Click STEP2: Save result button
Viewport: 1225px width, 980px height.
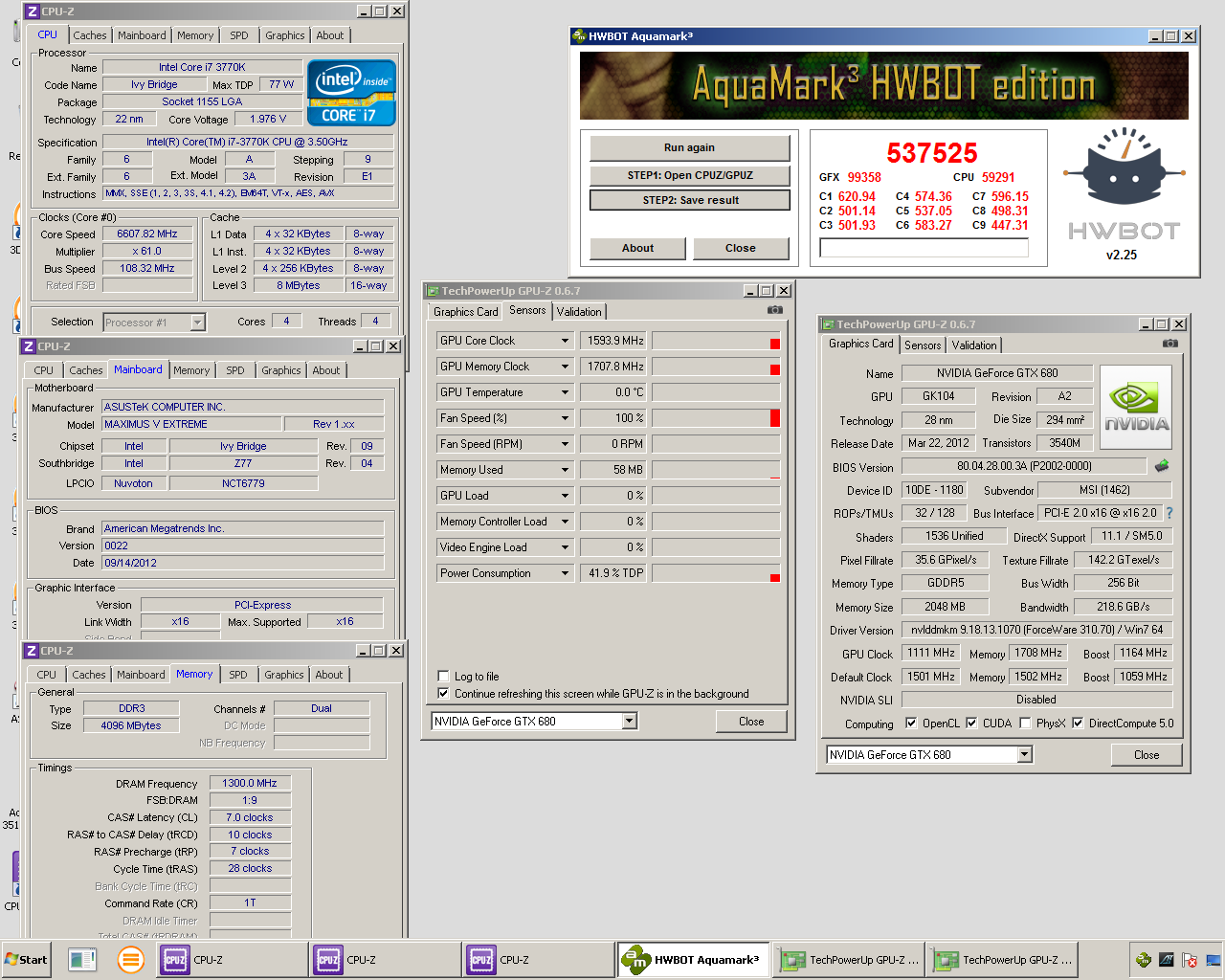tap(689, 200)
